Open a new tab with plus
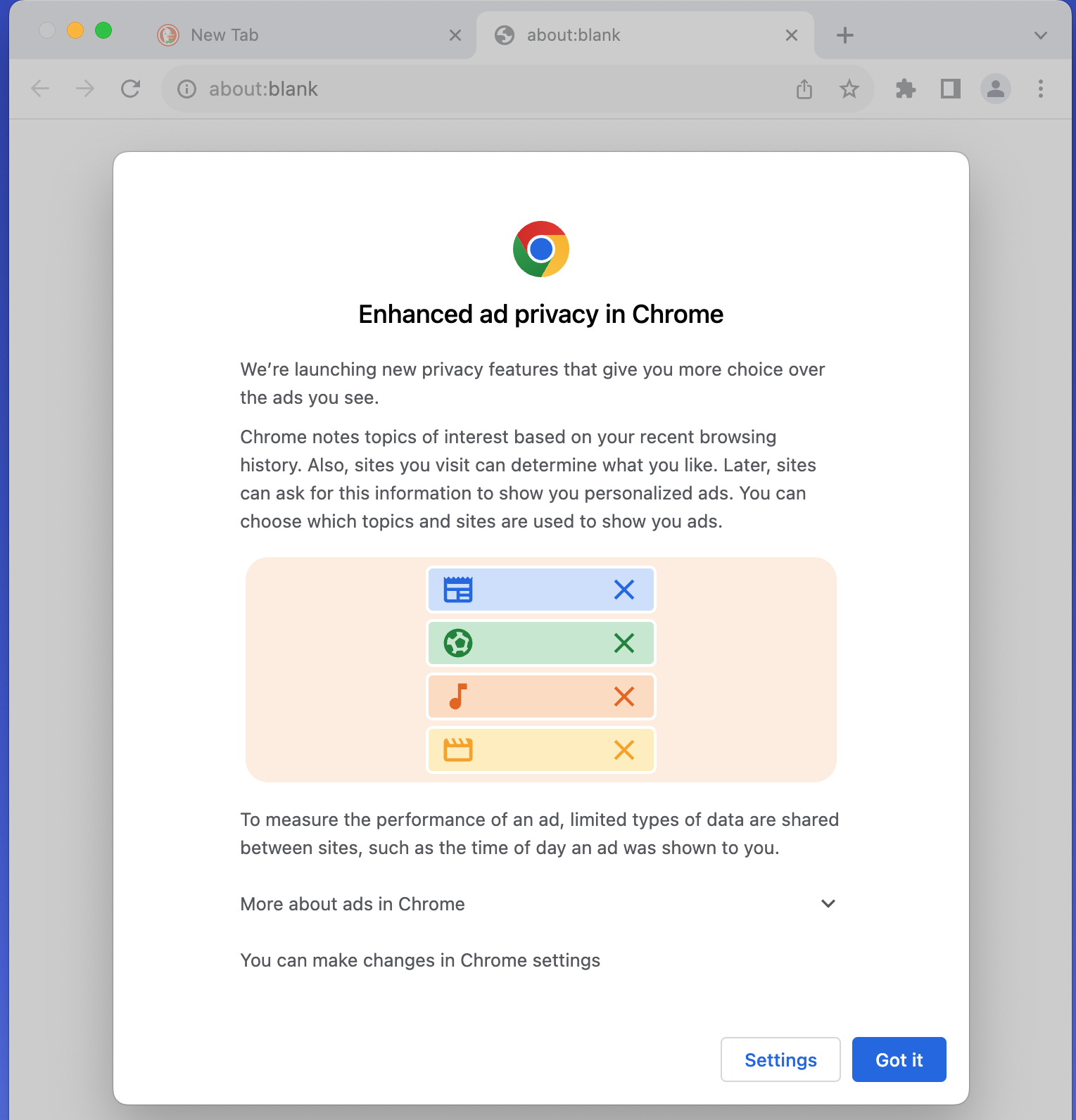Viewport: 1076px width, 1120px height. [x=845, y=35]
